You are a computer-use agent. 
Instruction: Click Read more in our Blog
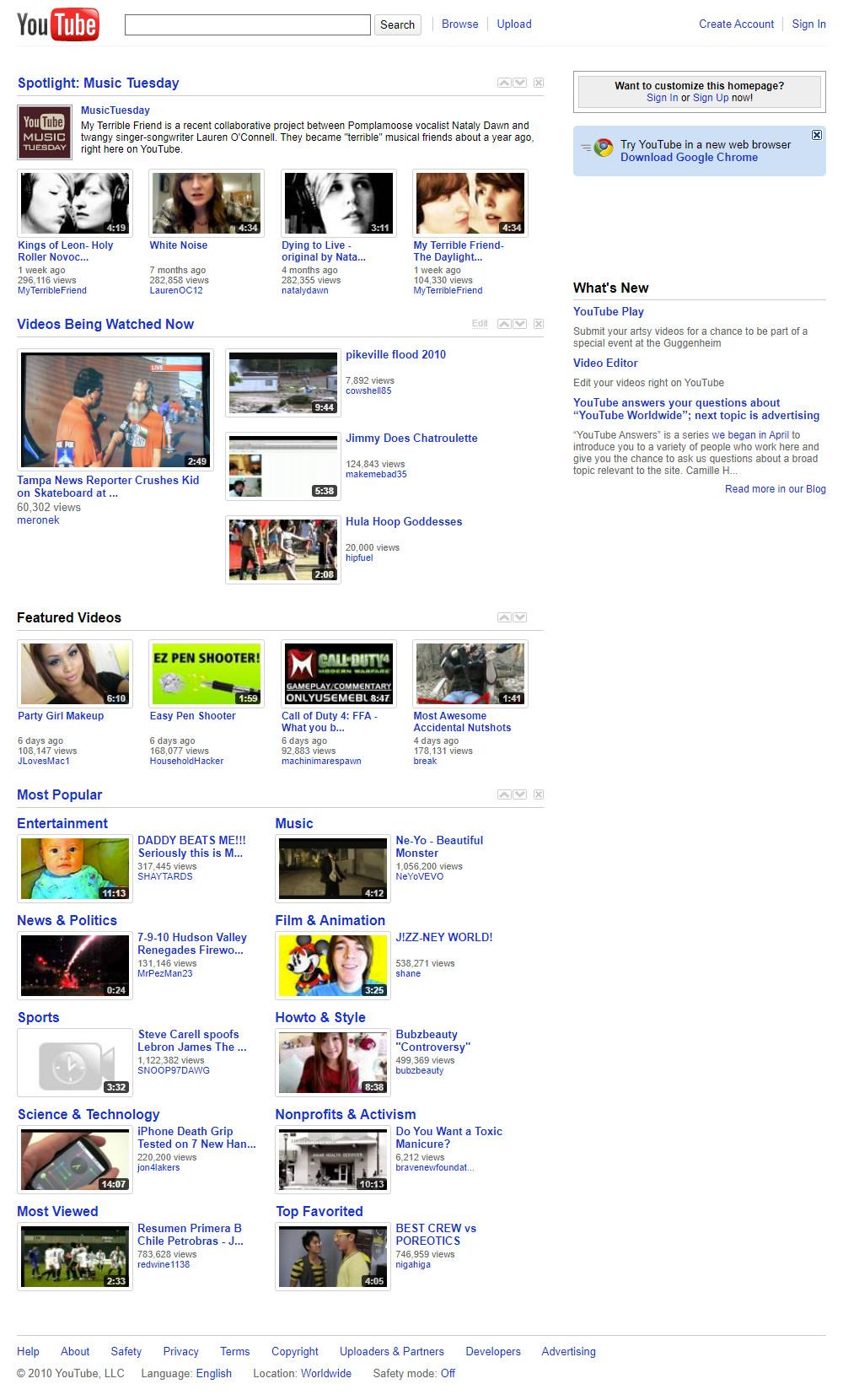776,489
